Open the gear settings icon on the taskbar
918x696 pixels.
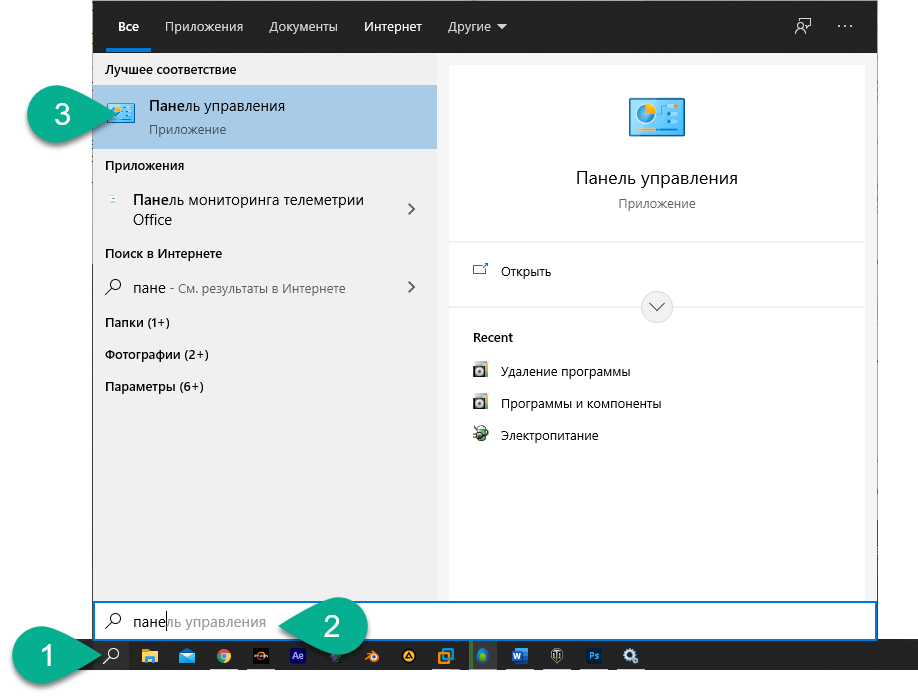tap(630, 656)
